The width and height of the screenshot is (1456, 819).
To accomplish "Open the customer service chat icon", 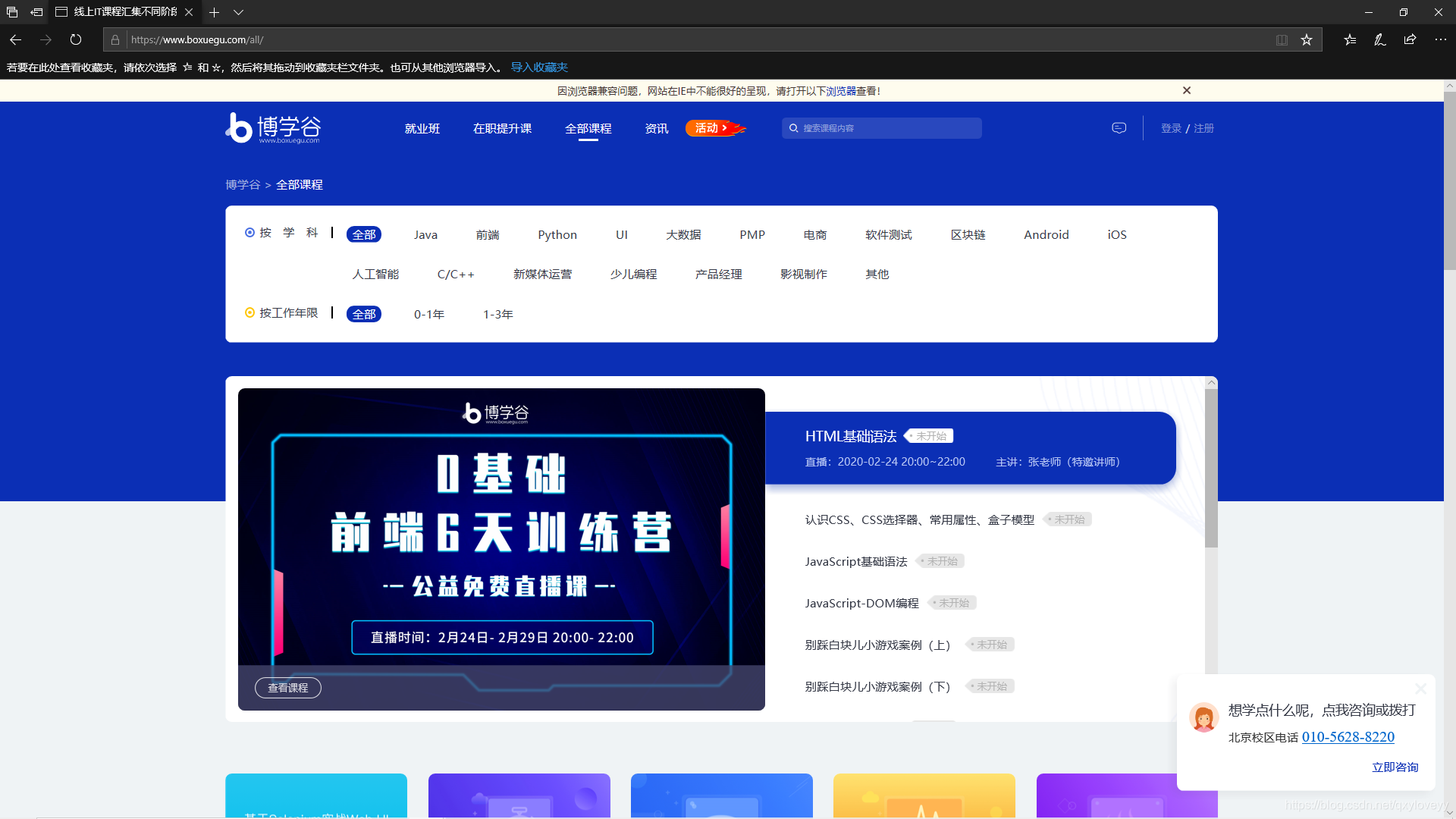I will tap(1119, 127).
